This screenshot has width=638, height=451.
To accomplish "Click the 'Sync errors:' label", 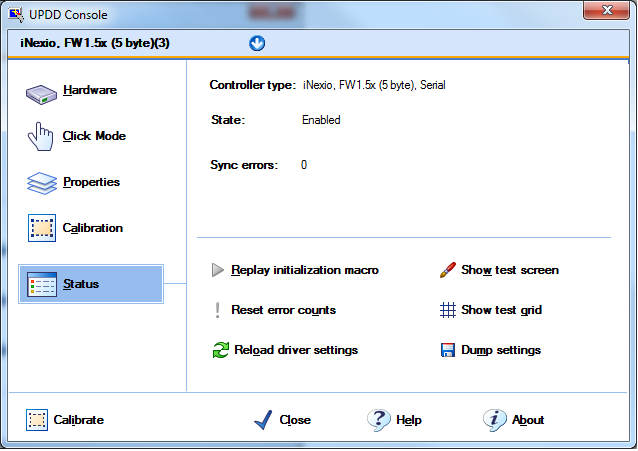I will (x=244, y=165).
